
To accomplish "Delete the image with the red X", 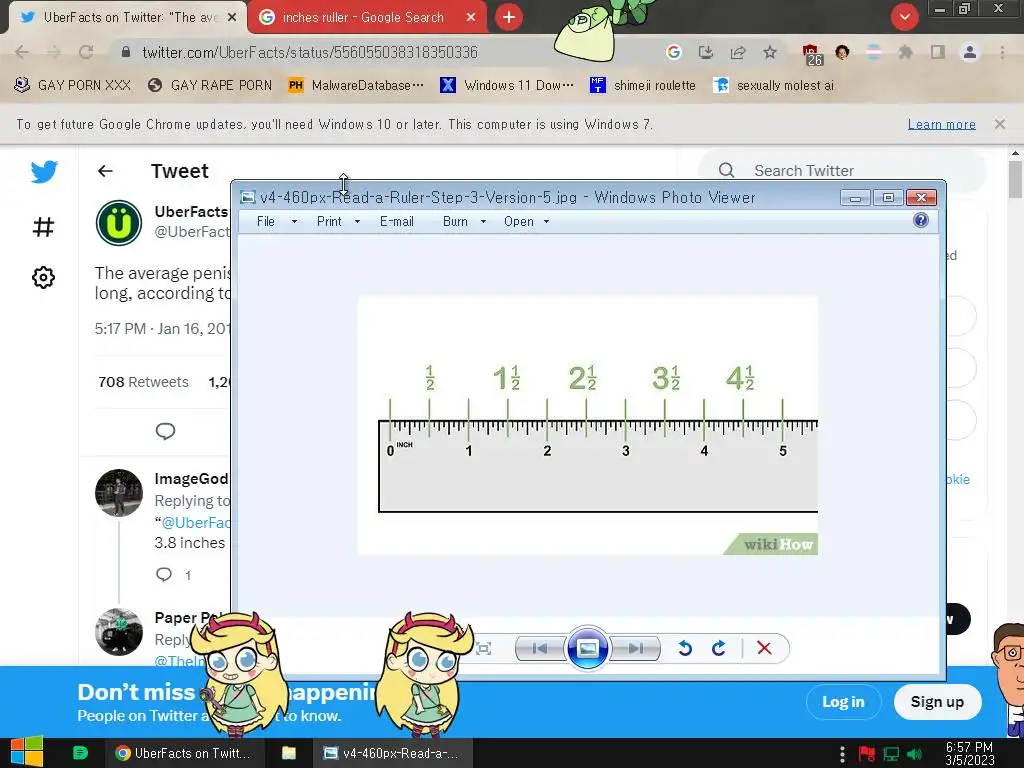I will [764, 648].
